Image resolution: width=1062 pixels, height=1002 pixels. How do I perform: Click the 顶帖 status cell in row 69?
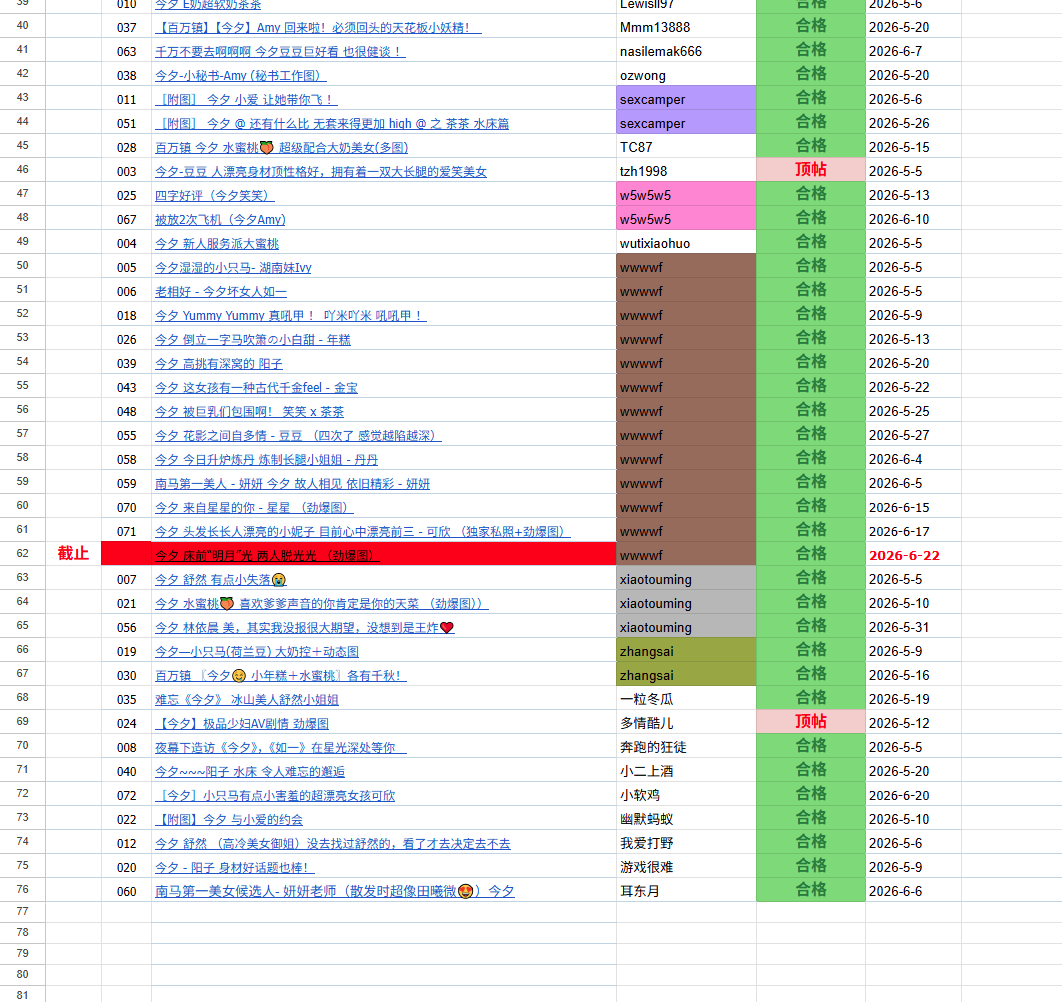[x=811, y=722]
